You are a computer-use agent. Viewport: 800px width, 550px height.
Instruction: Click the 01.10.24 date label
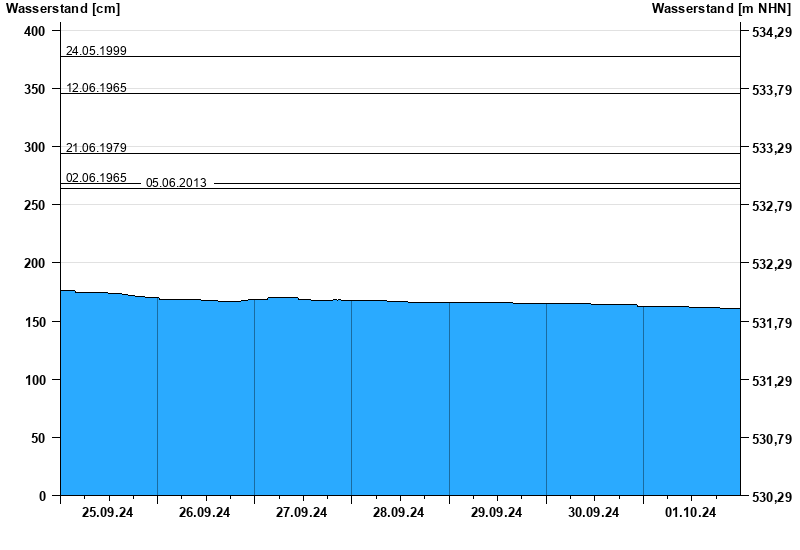pos(690,513)
